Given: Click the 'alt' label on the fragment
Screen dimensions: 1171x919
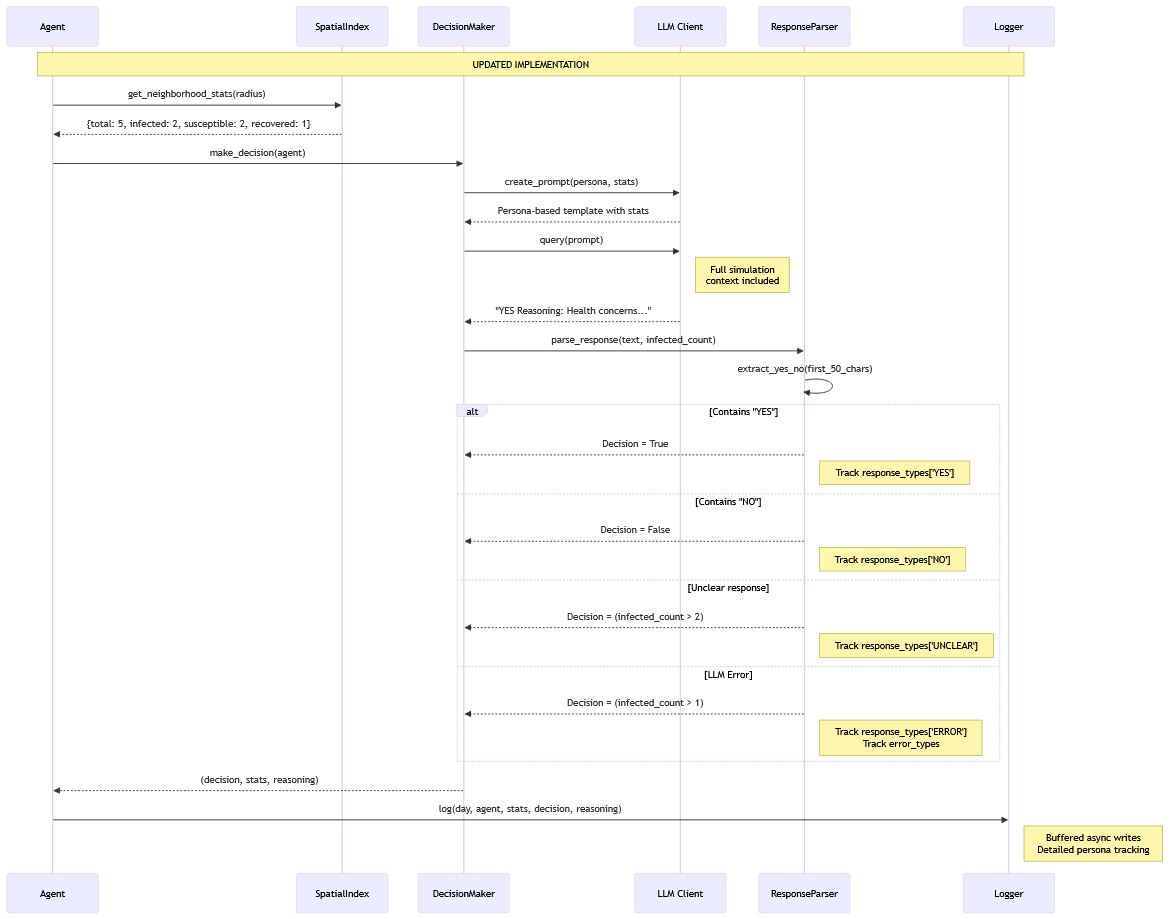Looking at the screenshot, I should click(472, 411).
